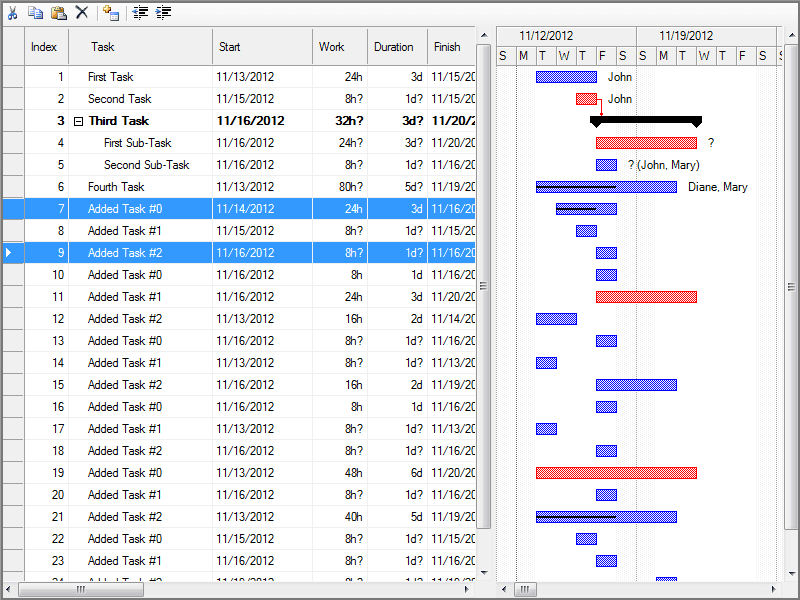Click the grid horizontal scrollbar thumb
800x600 pixels.
point(81,589)
